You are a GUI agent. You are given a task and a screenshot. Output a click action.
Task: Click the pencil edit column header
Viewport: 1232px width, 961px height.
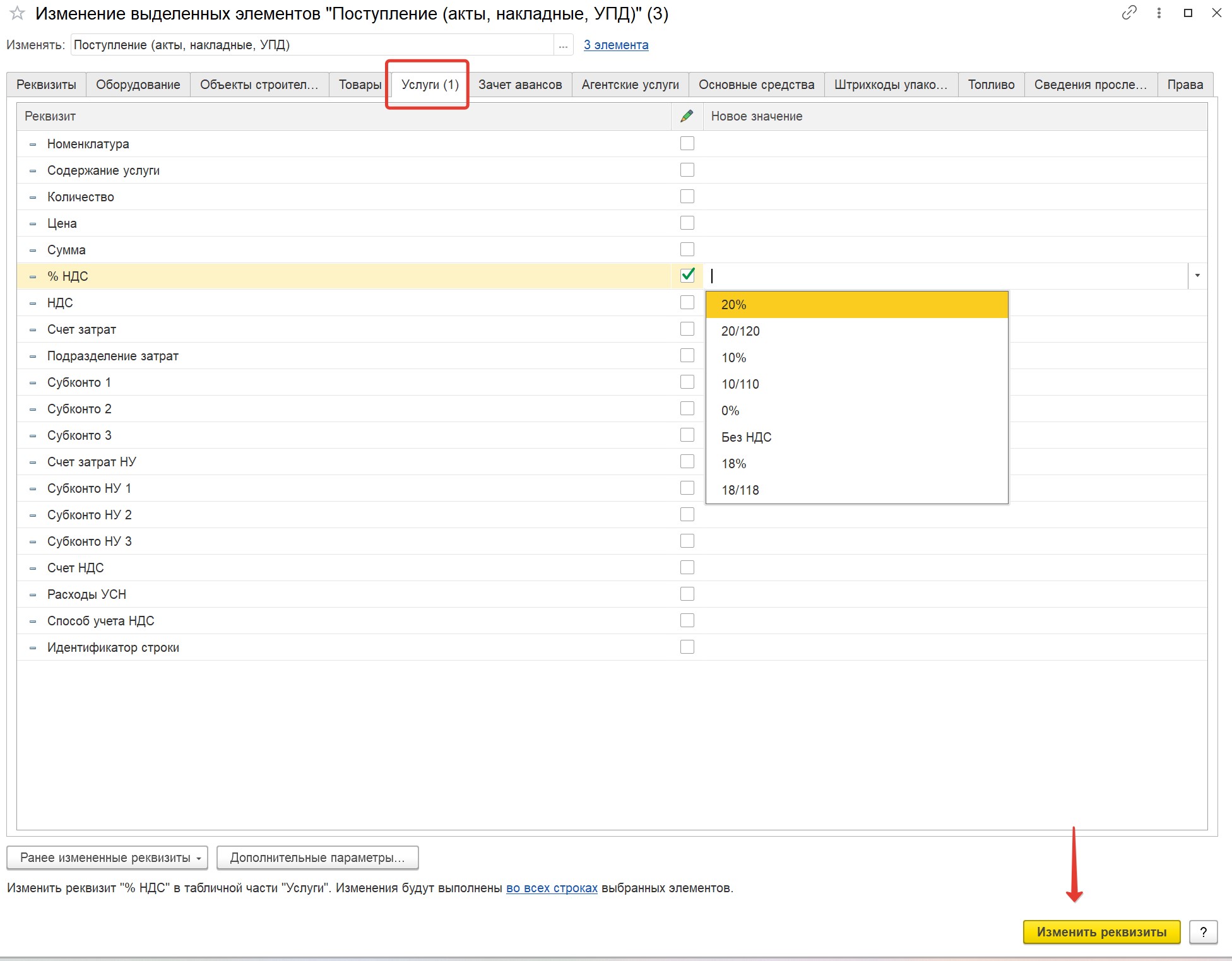coord(687,116)
